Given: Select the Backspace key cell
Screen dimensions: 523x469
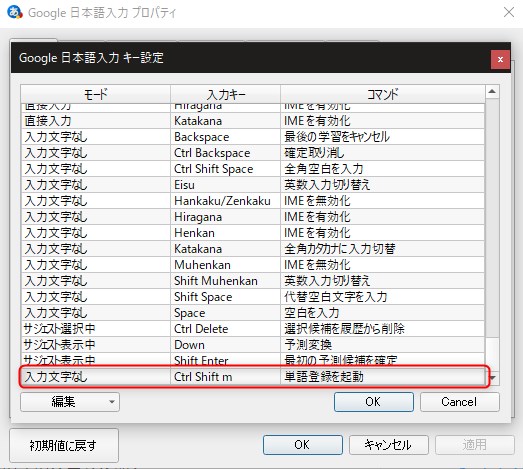Looking at the screenshot, I should pos(225,137).
